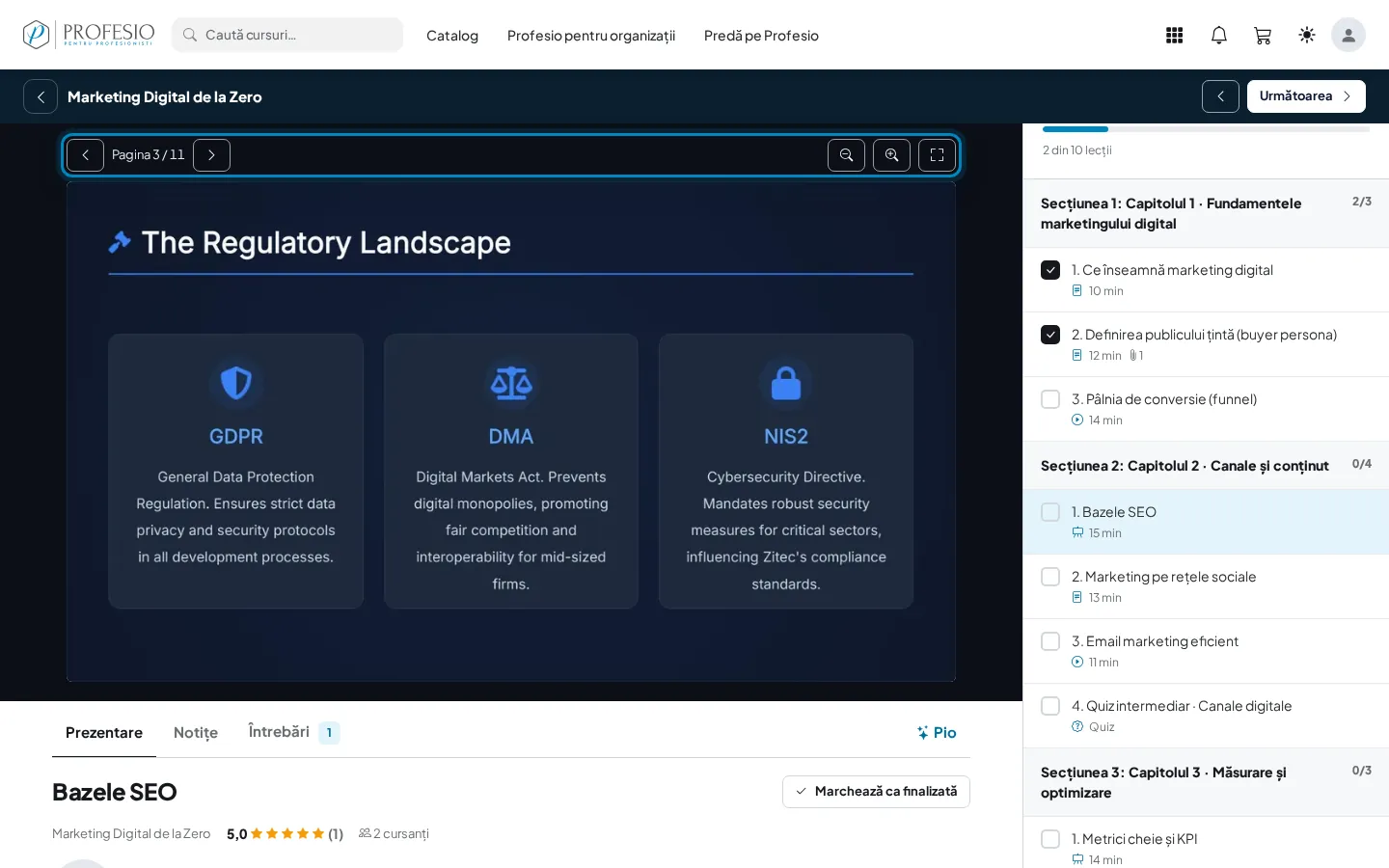Open Predă pe Profesio link
The image size is (1389, 868).
tap(761, 36)
